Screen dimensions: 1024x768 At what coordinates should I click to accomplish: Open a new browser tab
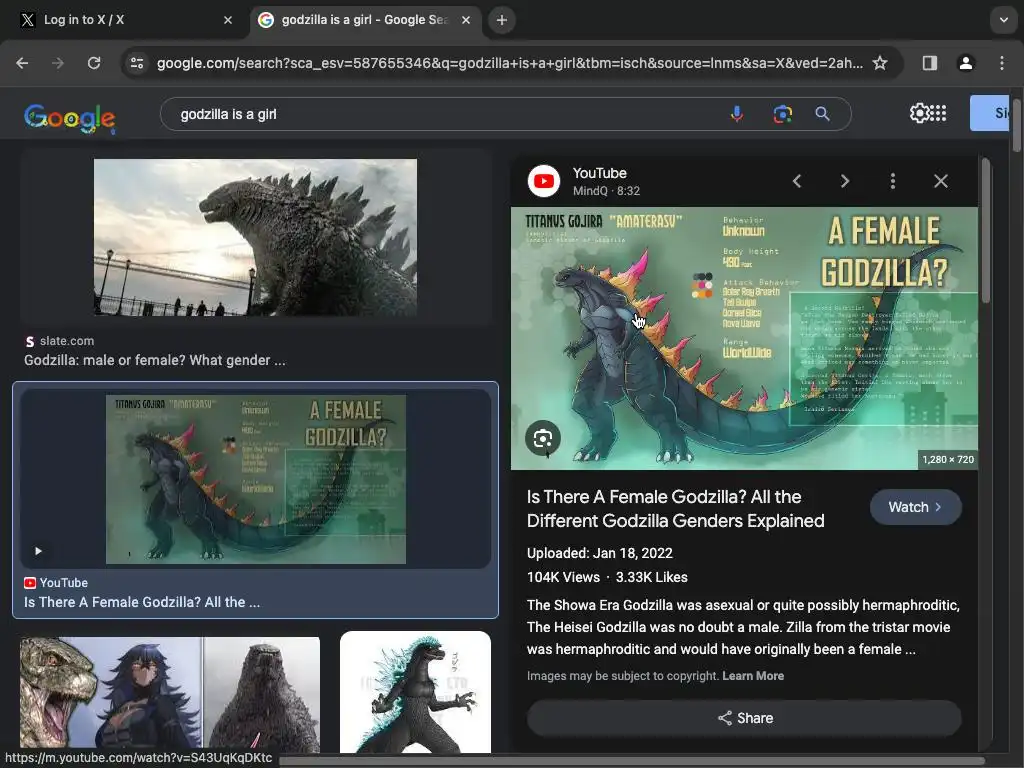(502, 20)
